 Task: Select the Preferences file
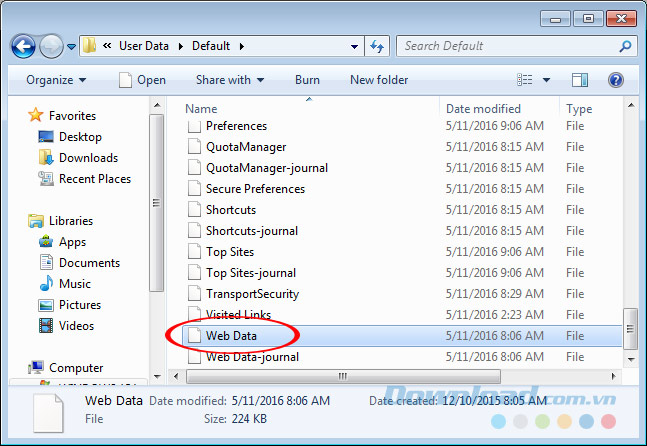236,126
